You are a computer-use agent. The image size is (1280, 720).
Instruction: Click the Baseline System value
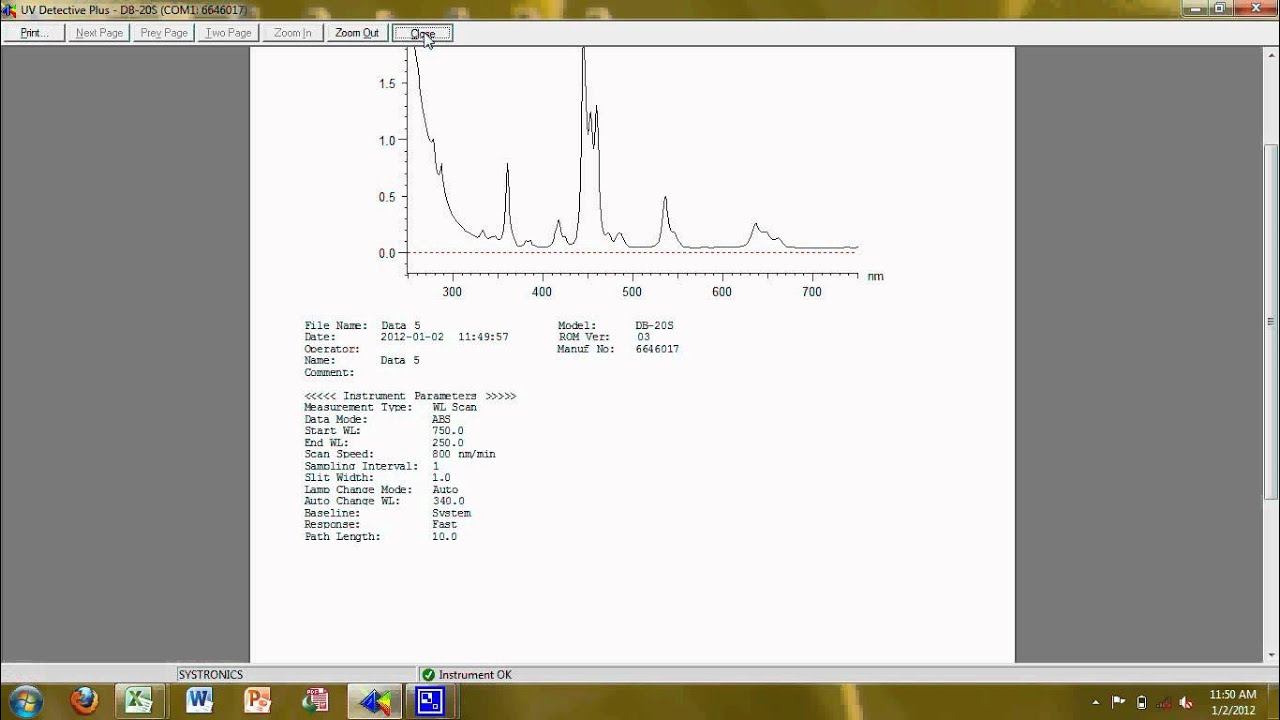(x=451, y=513)
